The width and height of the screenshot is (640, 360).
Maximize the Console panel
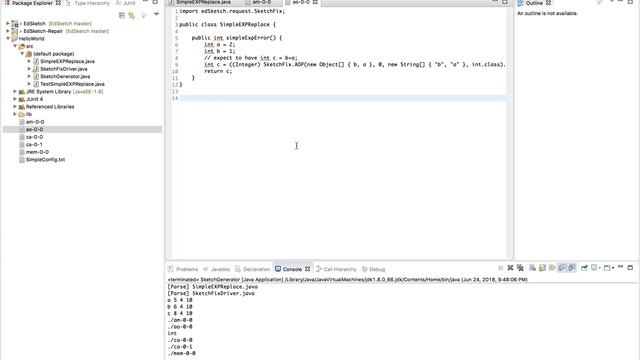coord(630,268)
